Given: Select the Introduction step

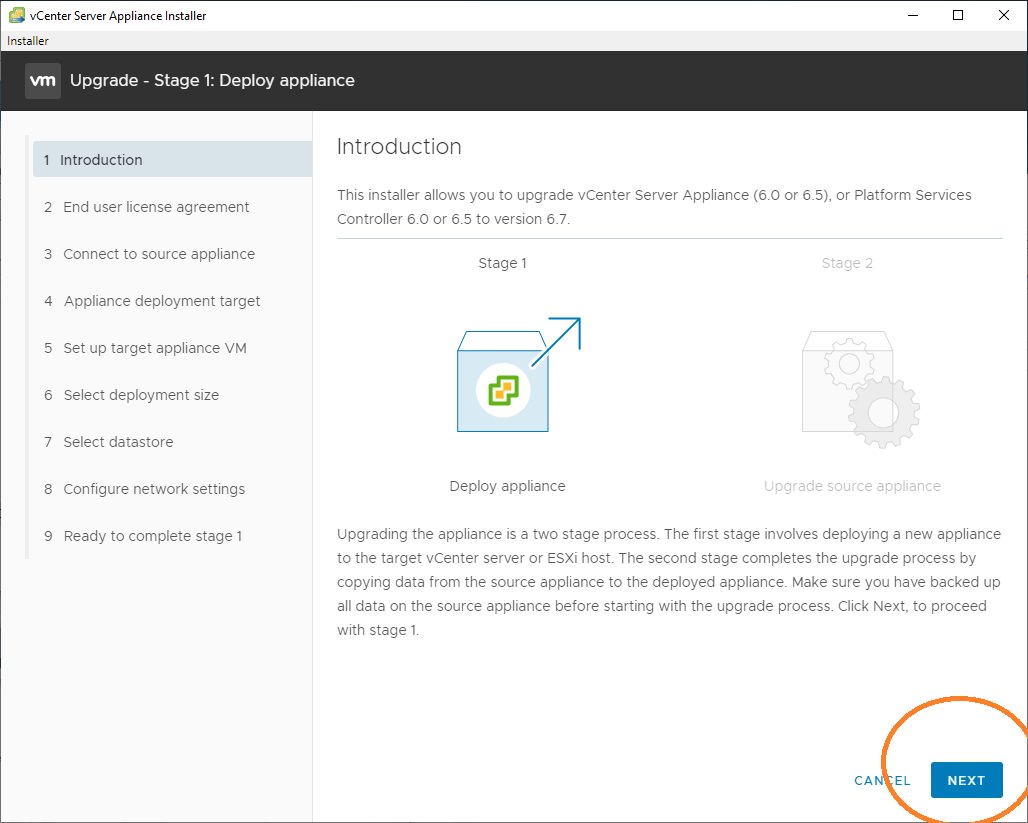Looking at the screenshot, I should [172, 159].
